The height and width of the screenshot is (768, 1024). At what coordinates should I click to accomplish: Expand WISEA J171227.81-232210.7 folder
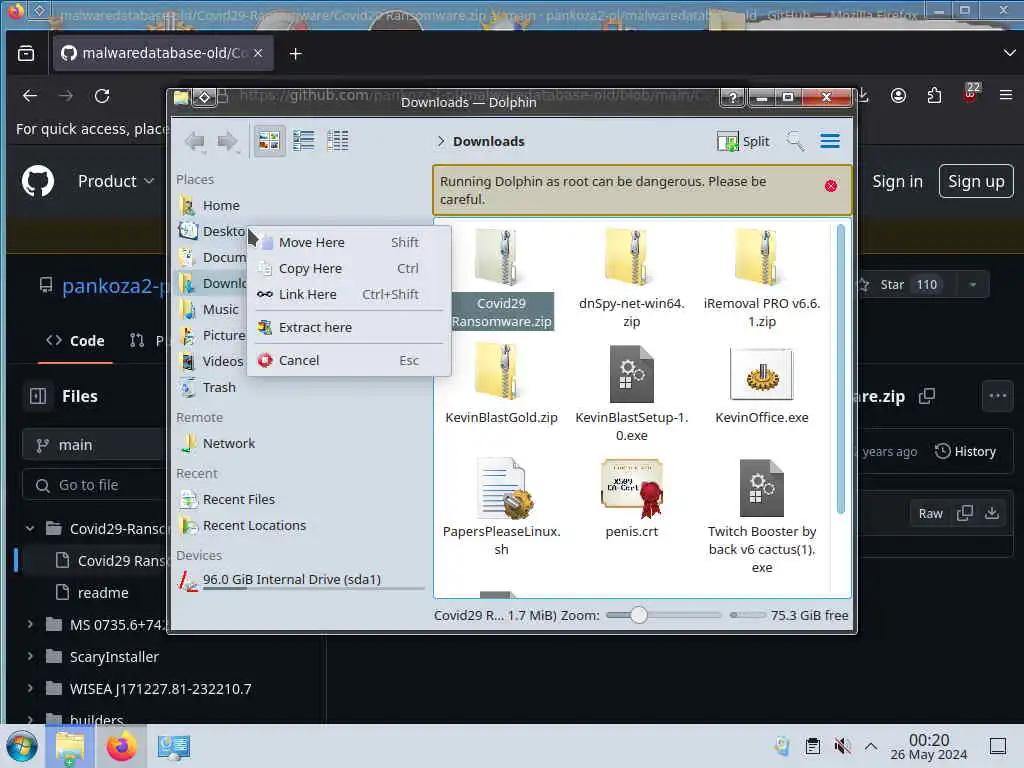click(x=30, y=688)
